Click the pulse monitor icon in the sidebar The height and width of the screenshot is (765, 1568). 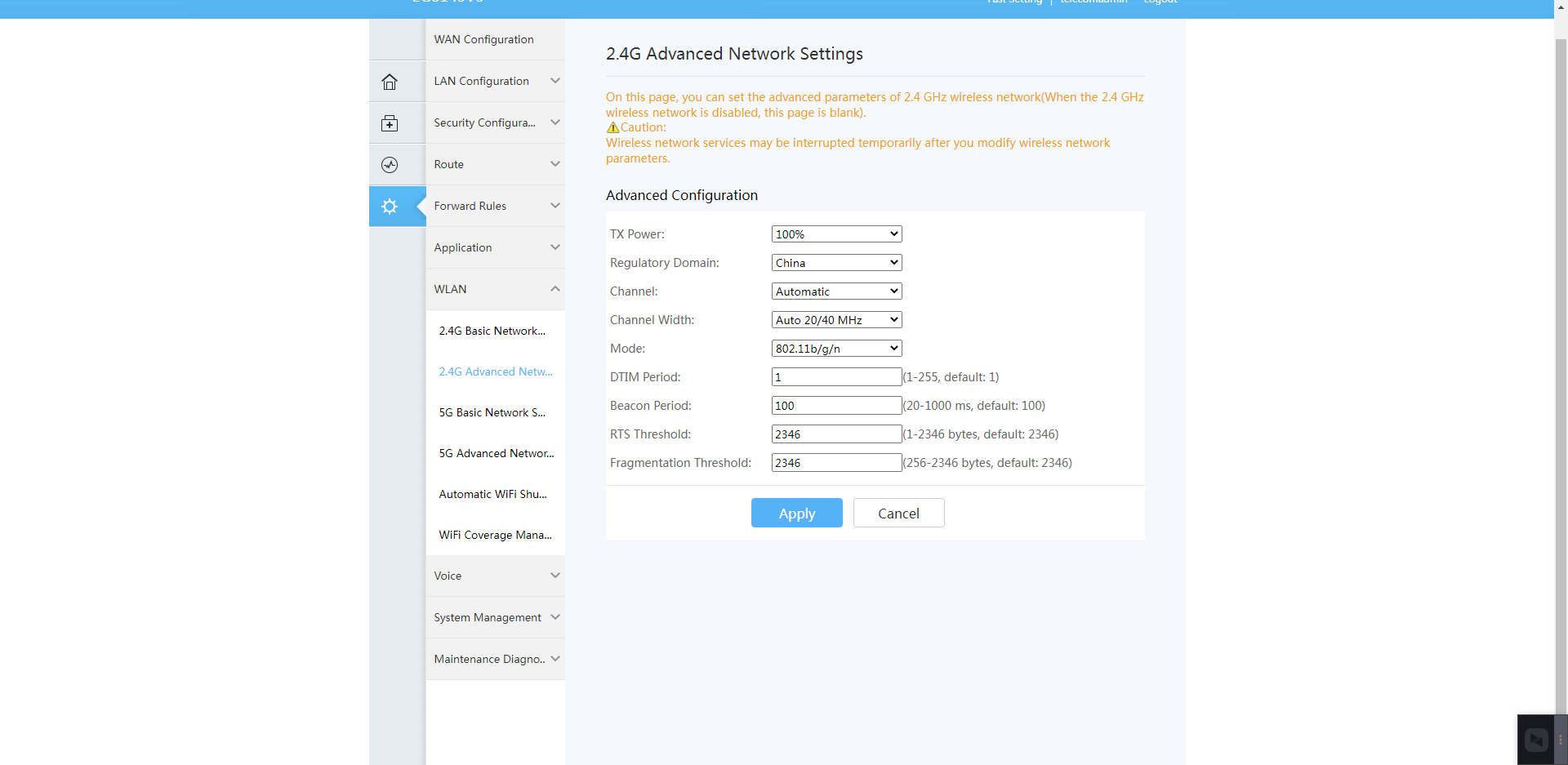[x=390, y=165]
